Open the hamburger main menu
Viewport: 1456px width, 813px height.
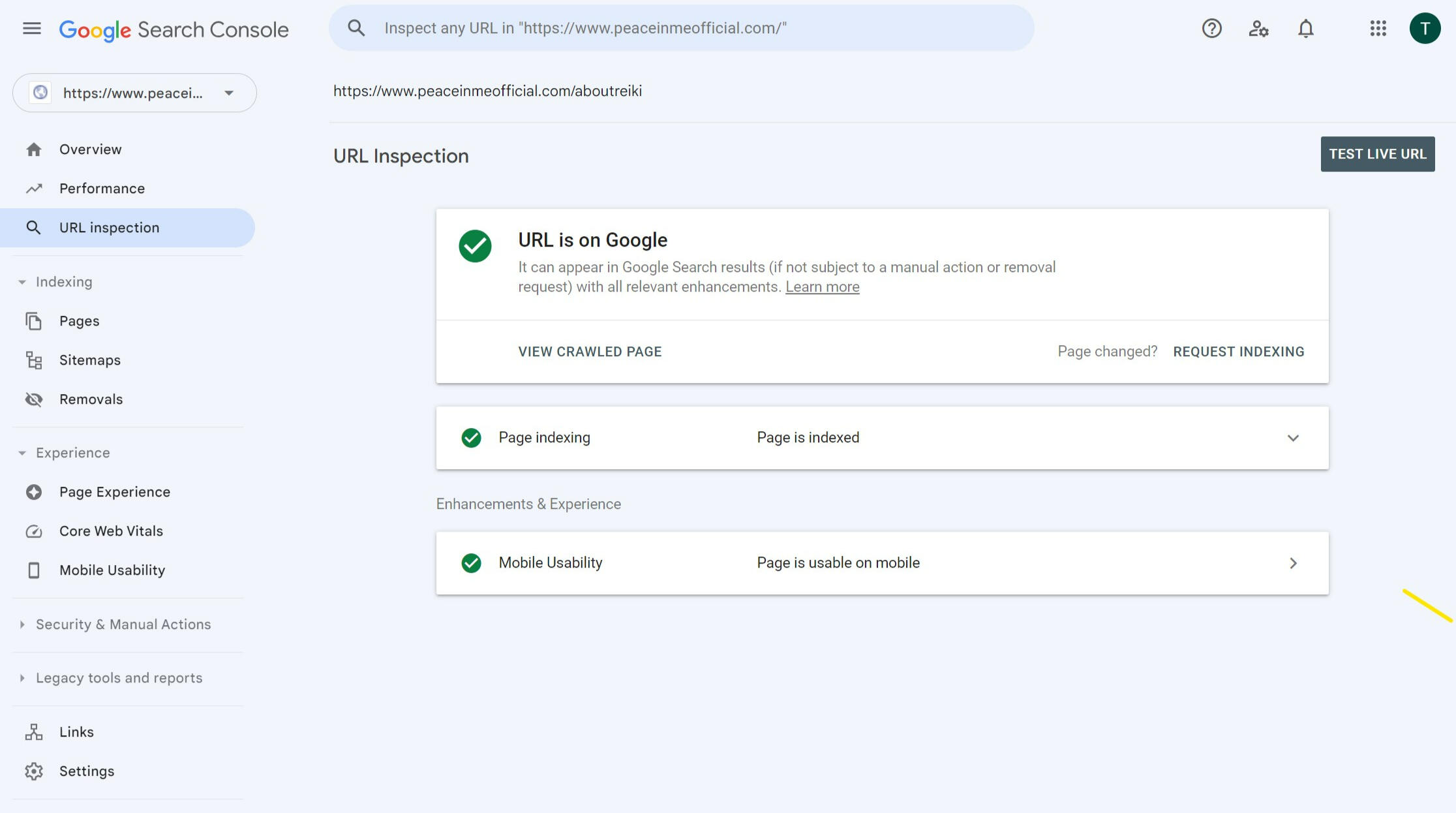pyautogui.click(x=31, y=29)
